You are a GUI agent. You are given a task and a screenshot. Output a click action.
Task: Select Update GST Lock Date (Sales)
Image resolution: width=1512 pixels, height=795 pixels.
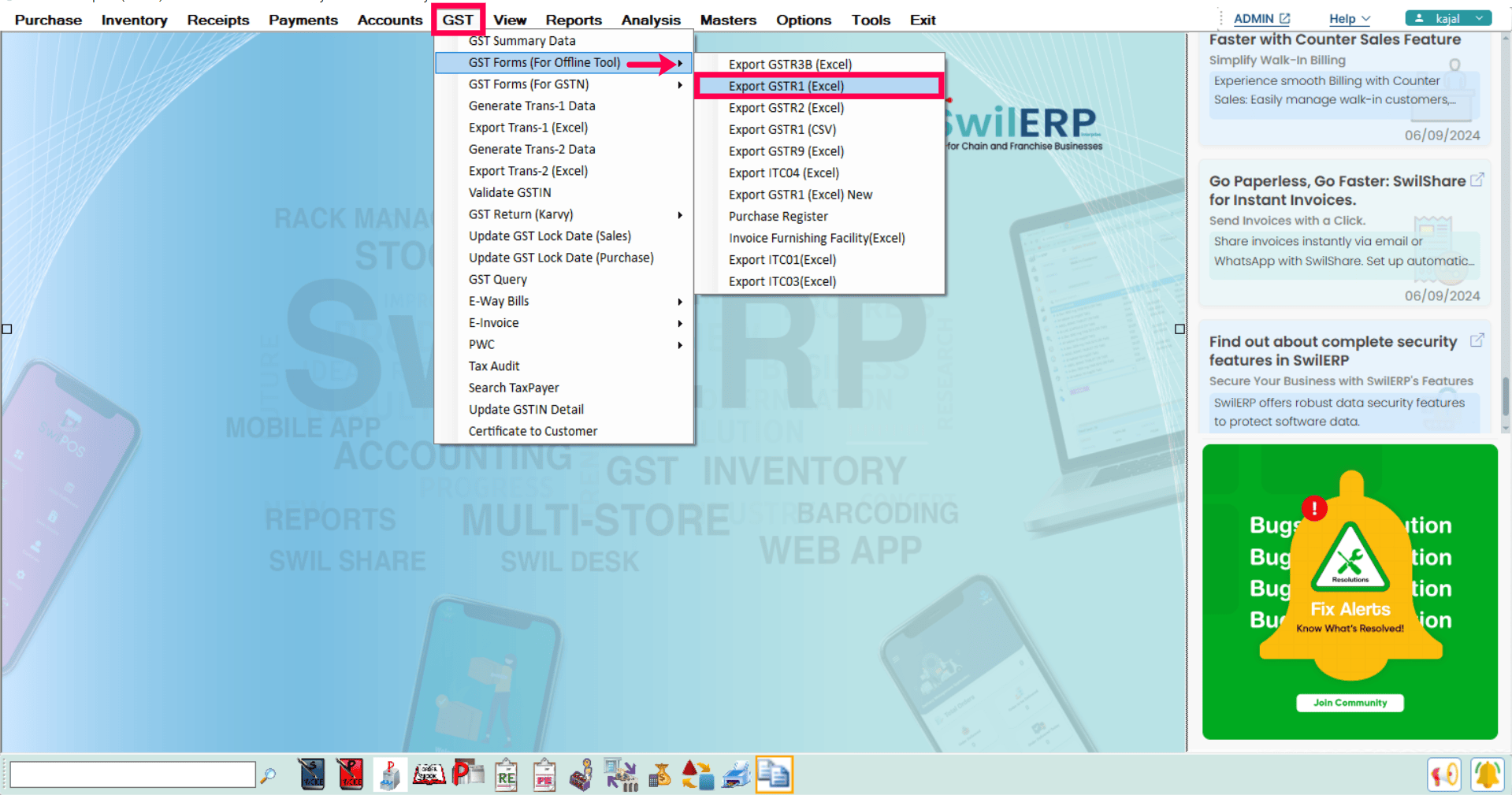tap(564, 236)
